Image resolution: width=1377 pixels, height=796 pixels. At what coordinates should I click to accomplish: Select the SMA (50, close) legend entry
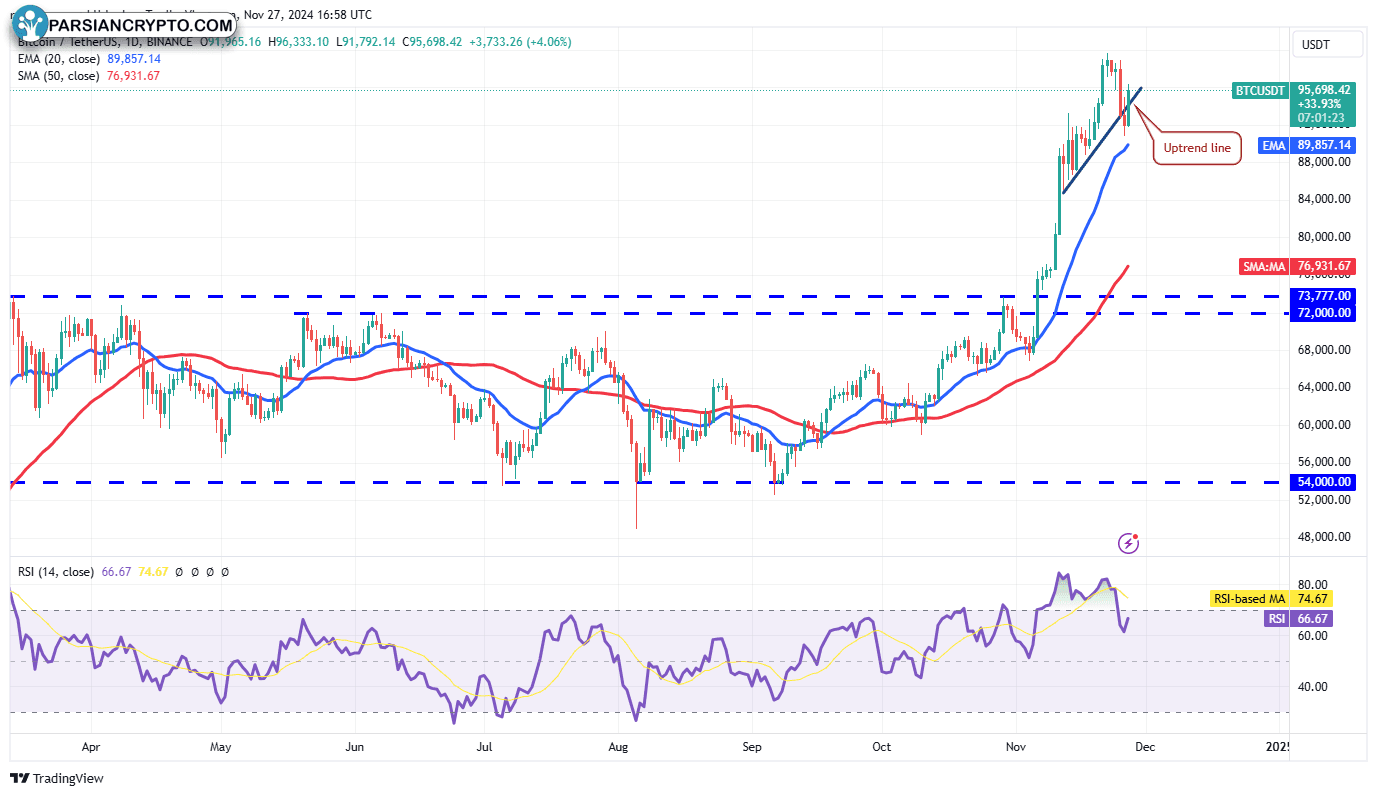(58, 76)
